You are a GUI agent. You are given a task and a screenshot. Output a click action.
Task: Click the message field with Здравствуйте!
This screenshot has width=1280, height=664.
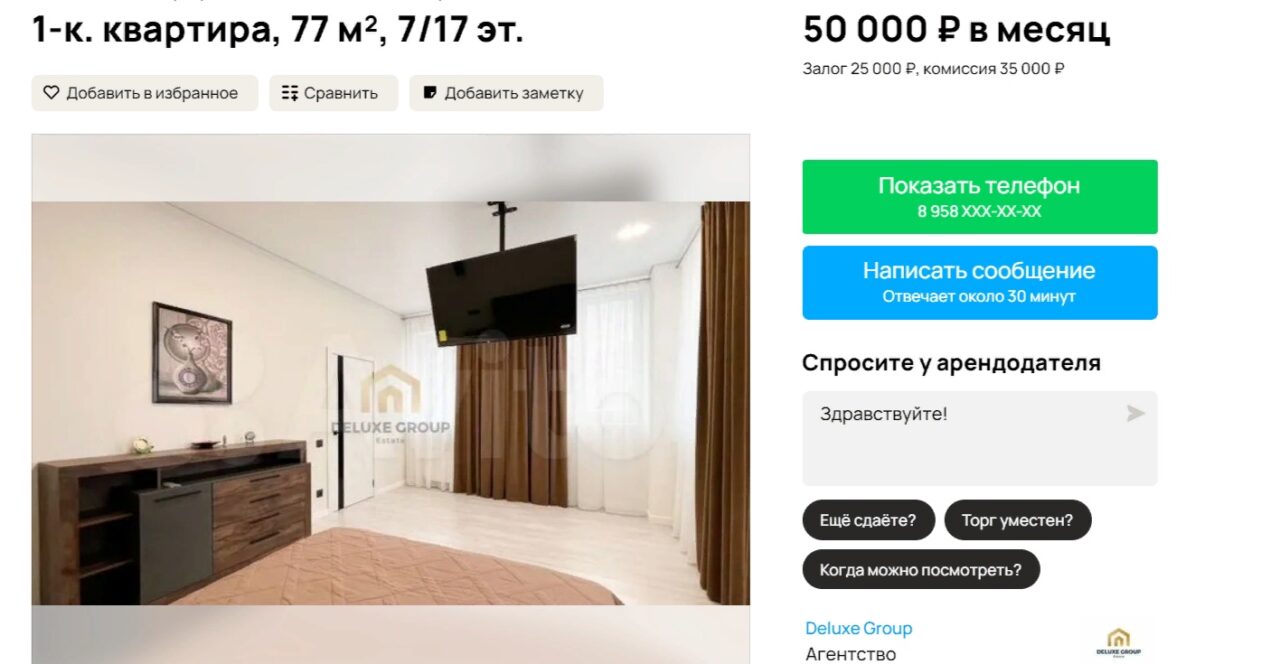coord(980,438)
